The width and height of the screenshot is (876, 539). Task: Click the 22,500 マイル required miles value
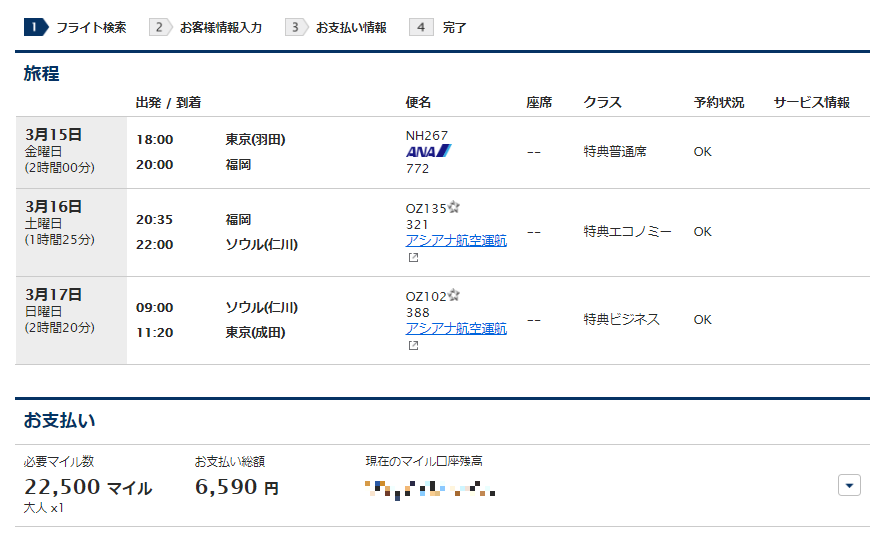pos(88,488)
